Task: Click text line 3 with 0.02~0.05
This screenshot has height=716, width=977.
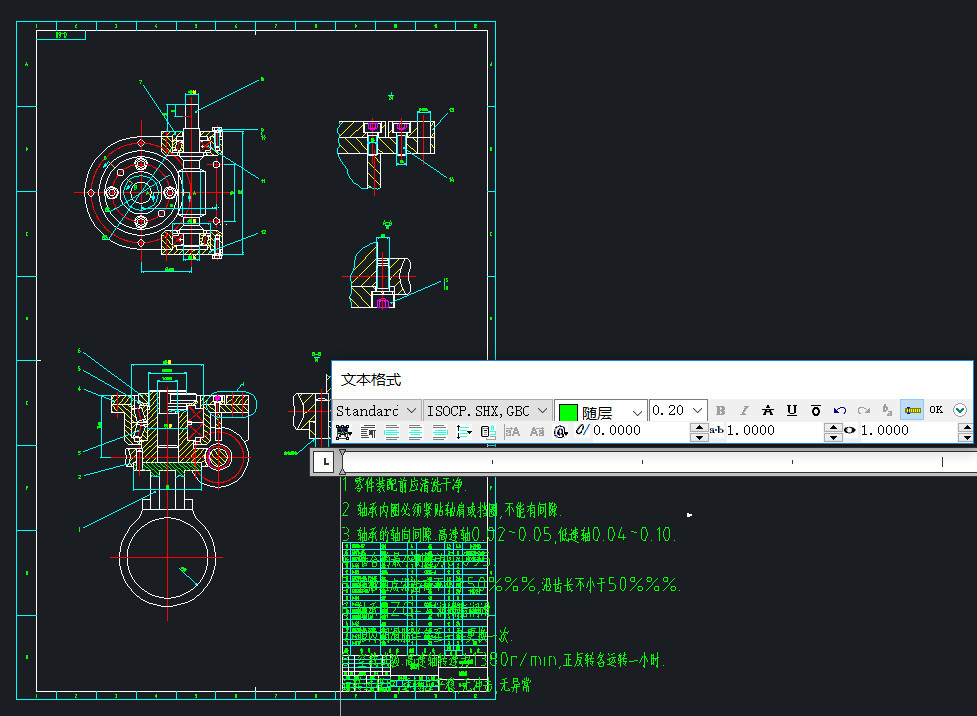Action: [508, 534]
